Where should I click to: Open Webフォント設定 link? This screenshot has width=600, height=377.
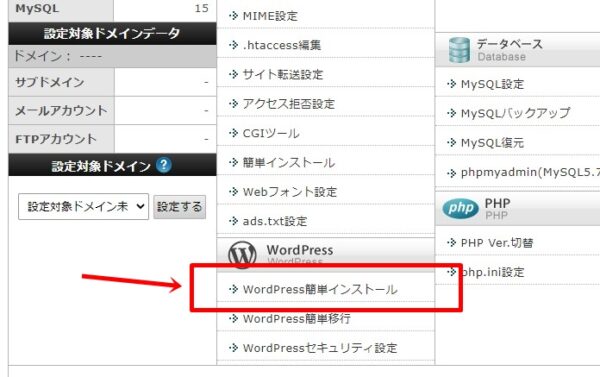pos(290,192)
